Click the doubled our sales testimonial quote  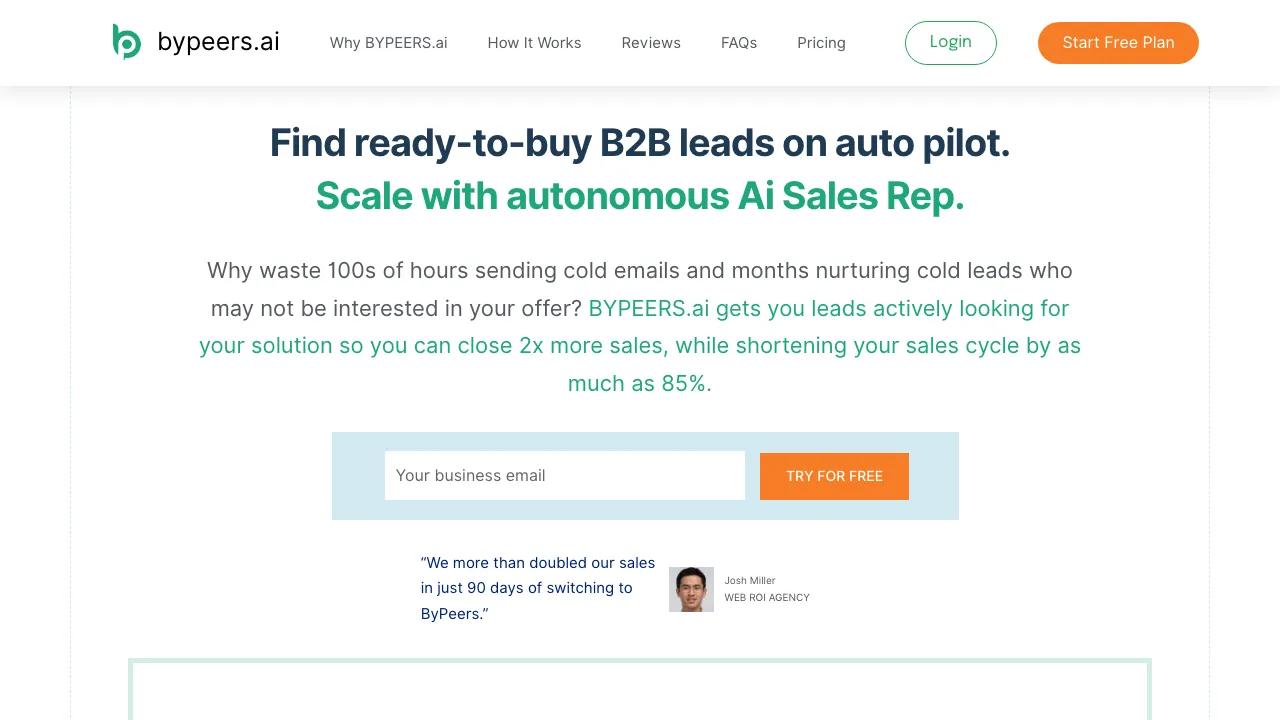click(x=538, y=588)
